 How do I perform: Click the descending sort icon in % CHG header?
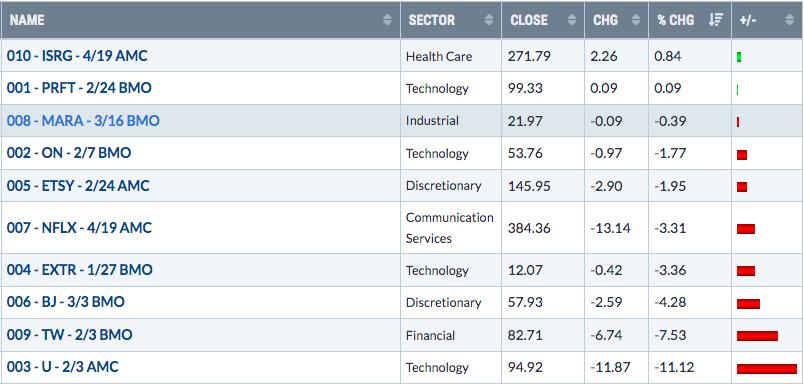[715, 20]
